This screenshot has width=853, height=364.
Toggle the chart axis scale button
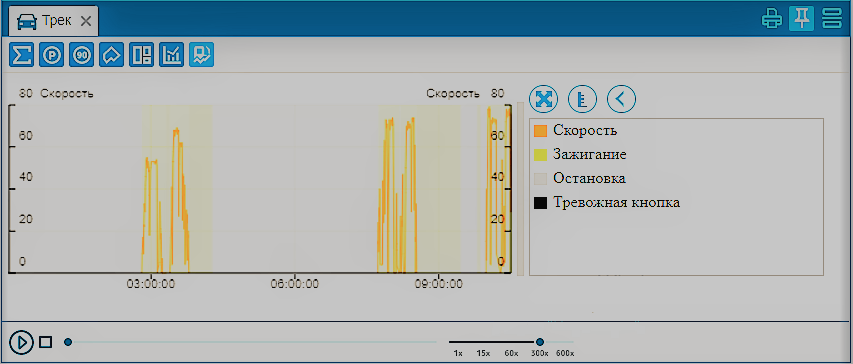pos(583,99)
